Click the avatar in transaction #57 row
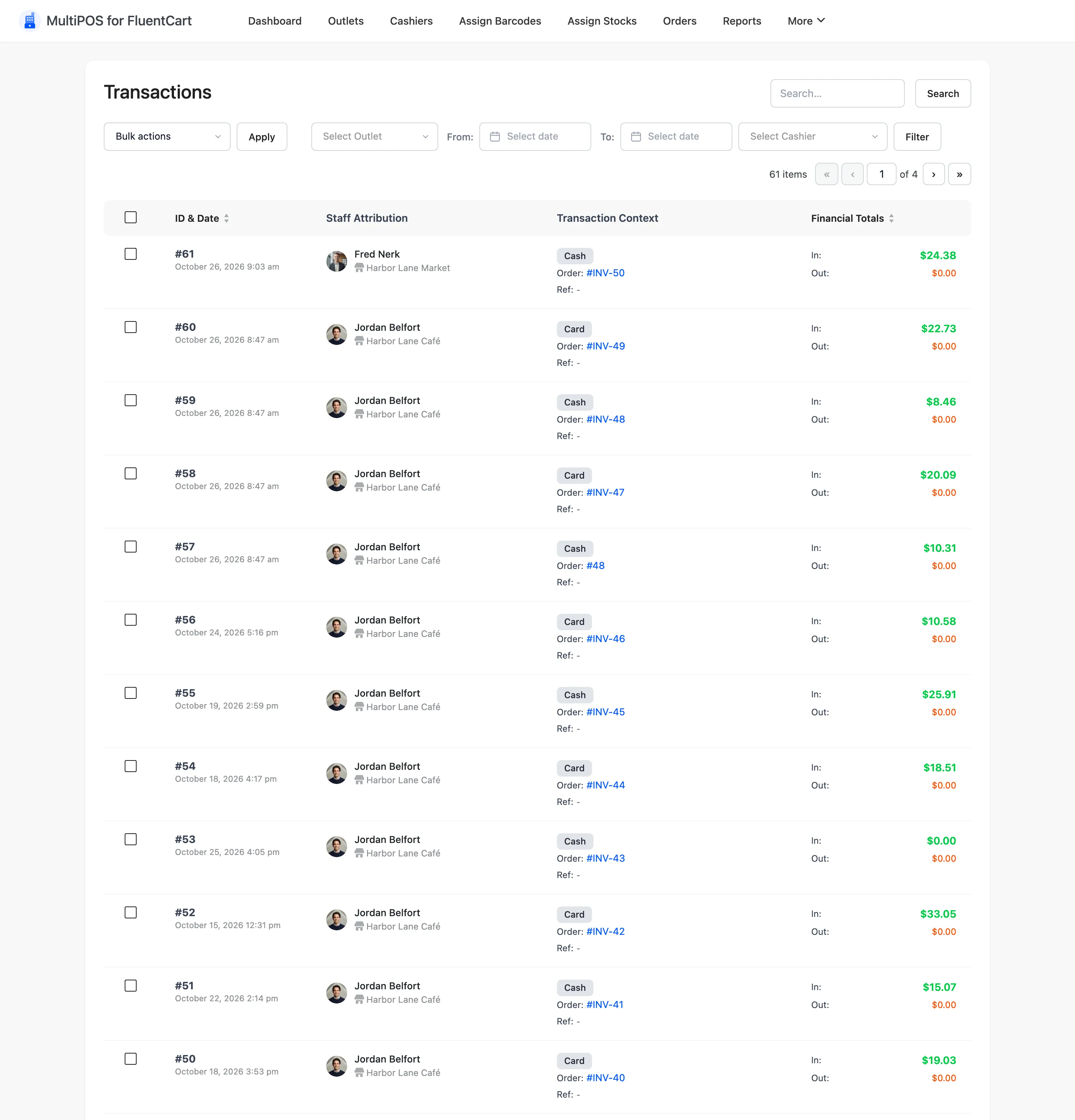The image size is (1075, 1120). 336,554
